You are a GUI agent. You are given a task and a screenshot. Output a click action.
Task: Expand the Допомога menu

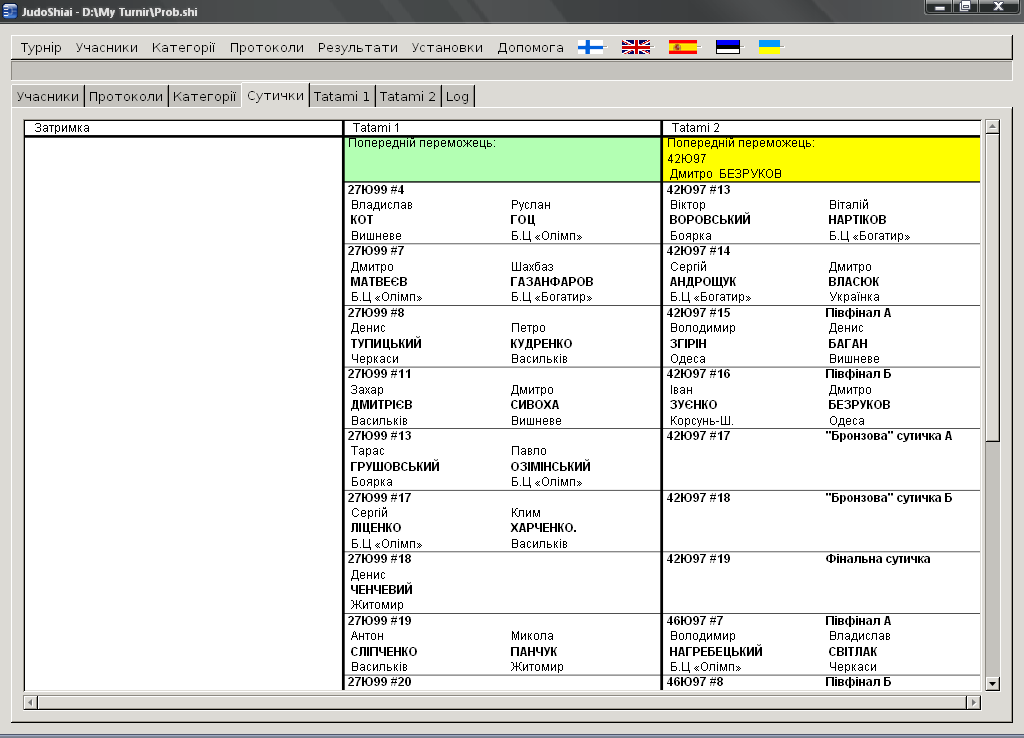(530, 47)
